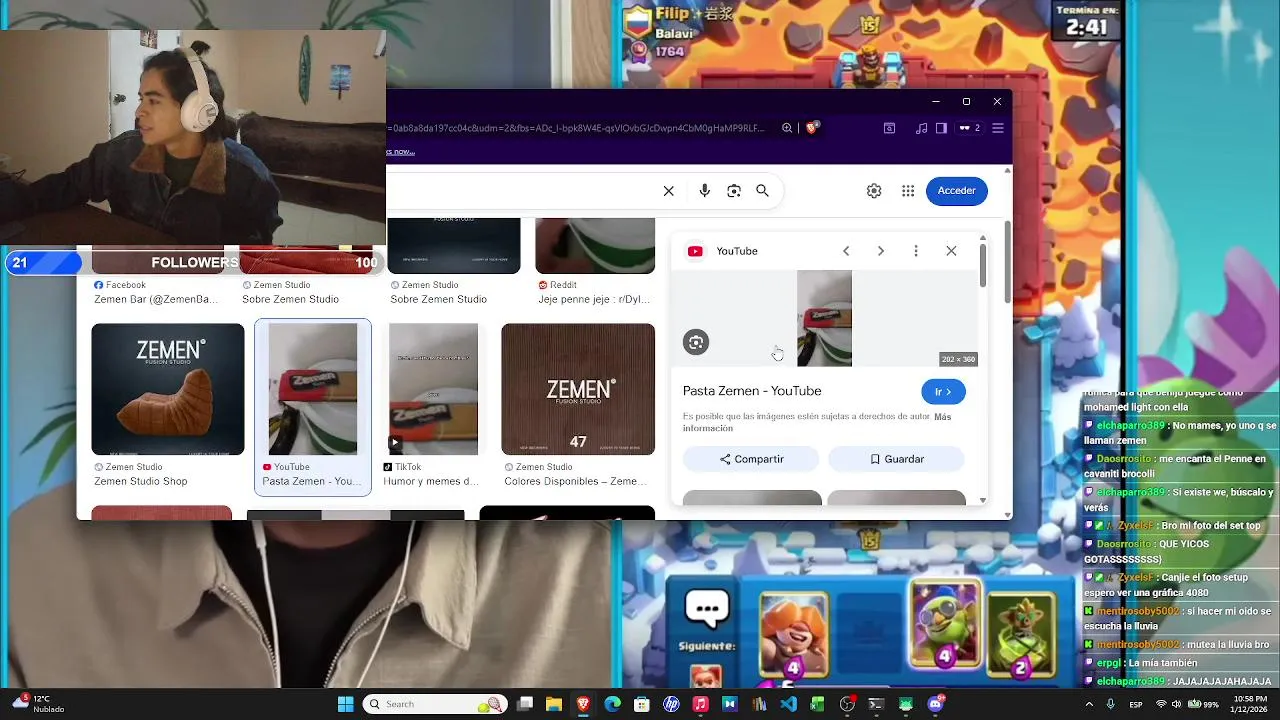Open Google quick settings gear
The width and height of the screenshot is (1280, 720).
pyautogui.click(x=874, y=191)
